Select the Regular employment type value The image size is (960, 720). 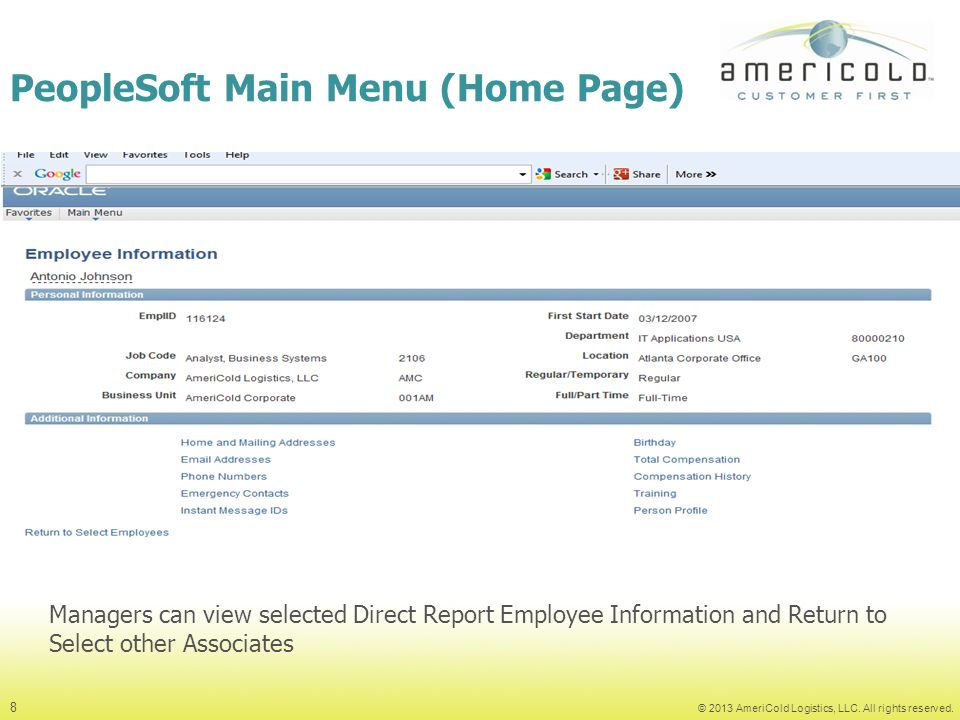pyautogui.click(x=659, y=378)
